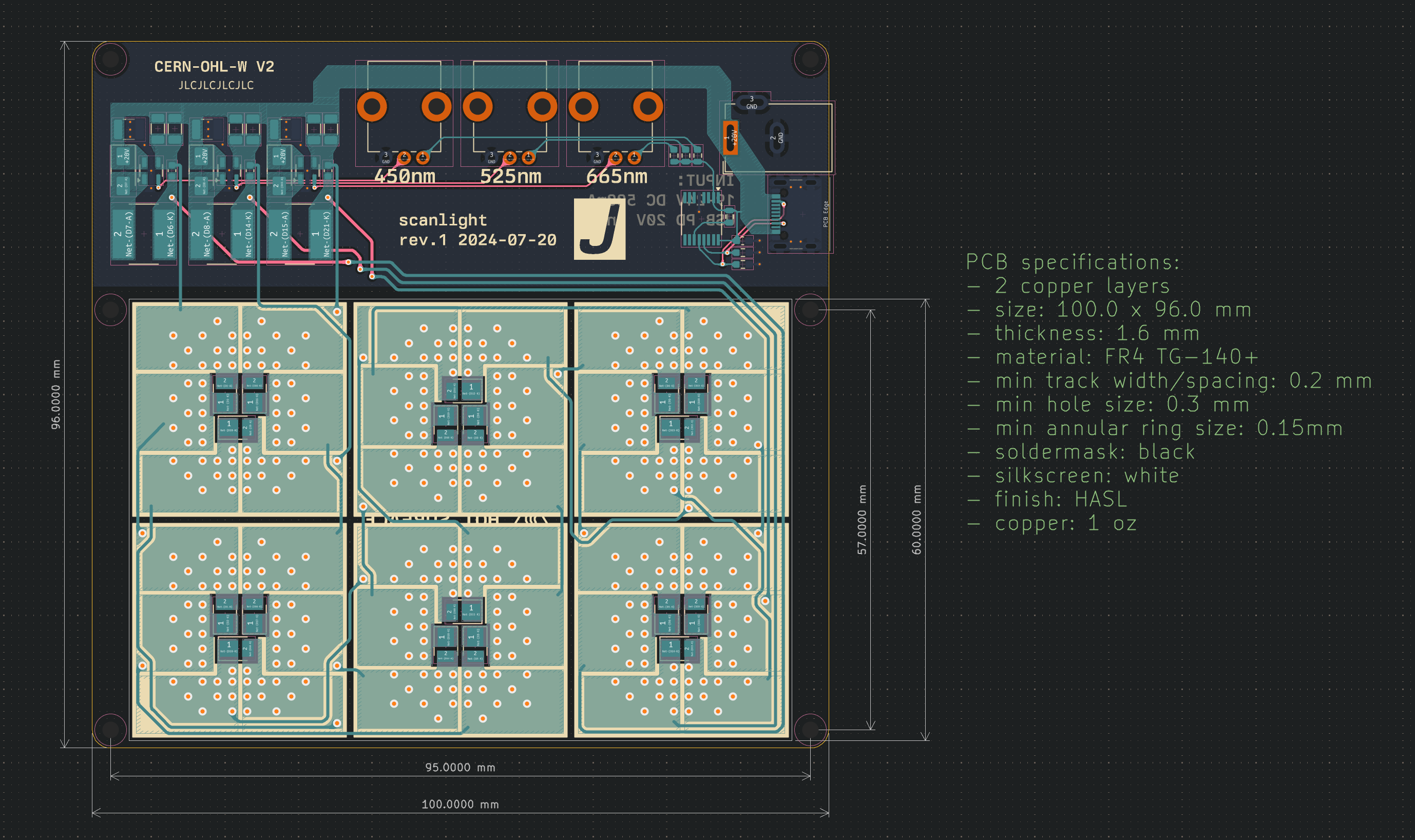Click the CERN-OHL-W V2 text label
The image size is (1415, 840).
click(x=214, y=67)
